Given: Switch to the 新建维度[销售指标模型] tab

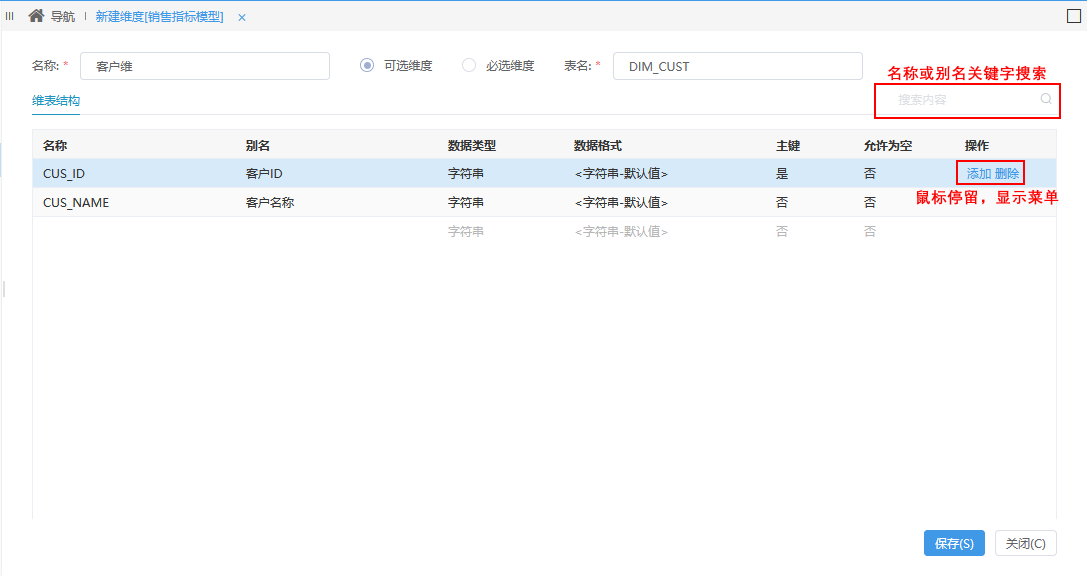Looking at the screenshot, I should point(159,17).
